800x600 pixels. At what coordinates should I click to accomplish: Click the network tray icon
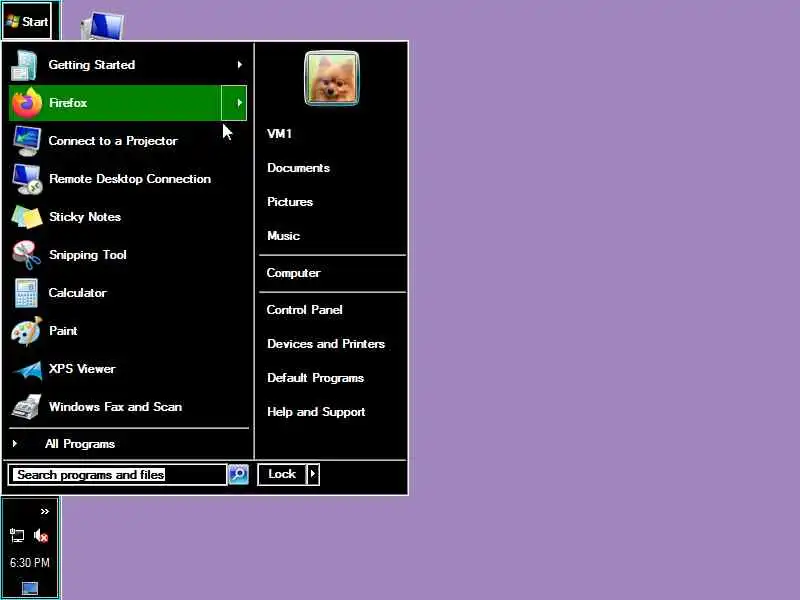coord(17,535)
